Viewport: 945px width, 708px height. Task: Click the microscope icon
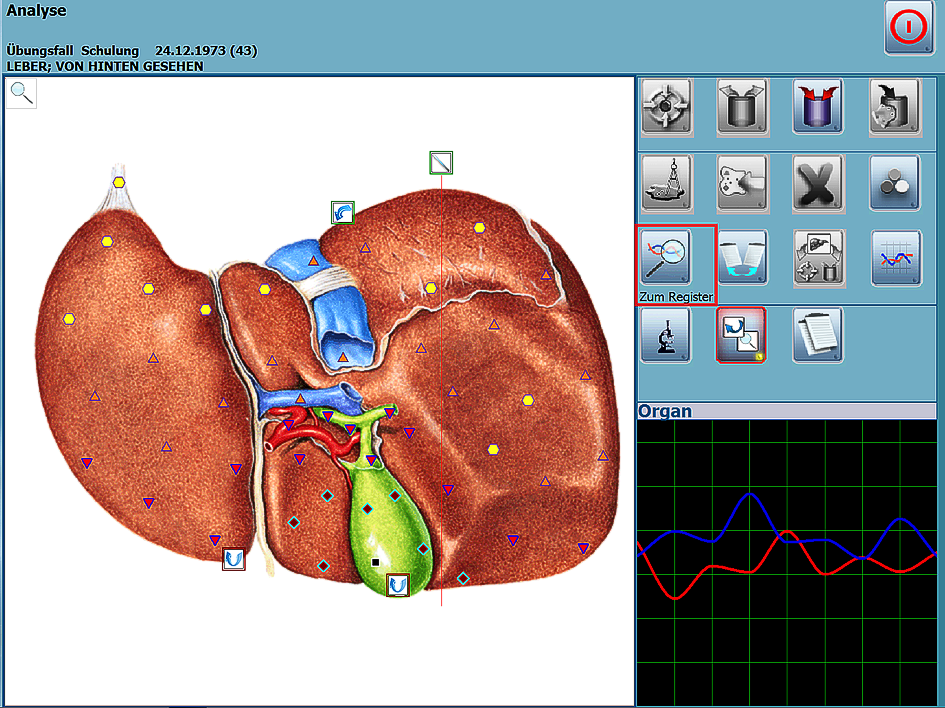point(666,336)
